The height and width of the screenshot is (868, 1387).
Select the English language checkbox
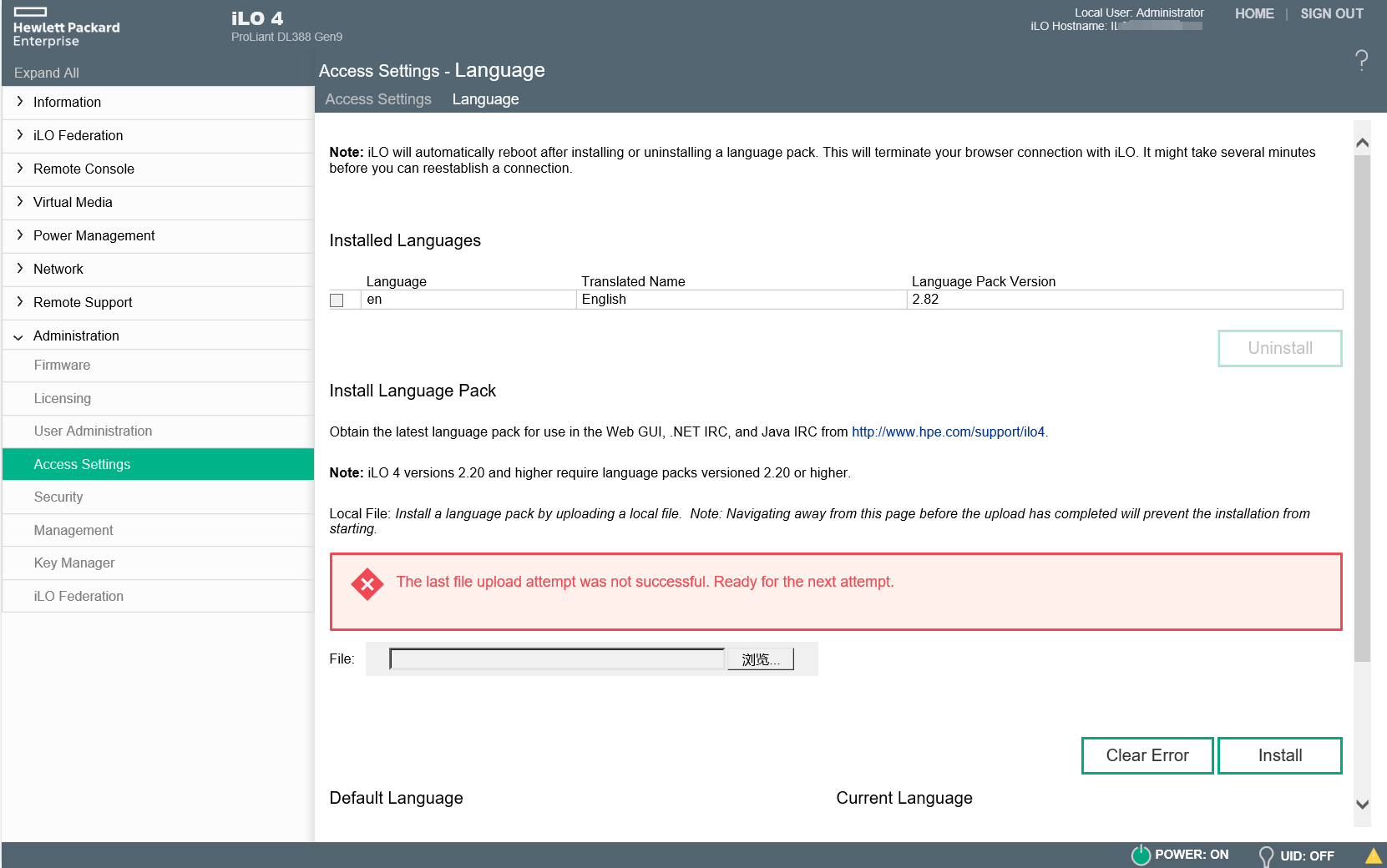pyautogui.click(x=337, y=300)
